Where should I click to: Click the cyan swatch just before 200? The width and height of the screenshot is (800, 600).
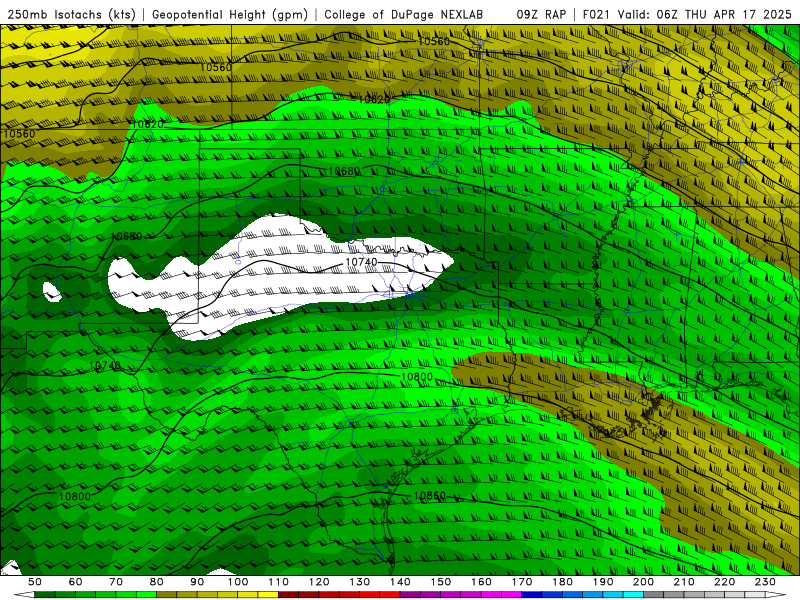click(634, 595)
